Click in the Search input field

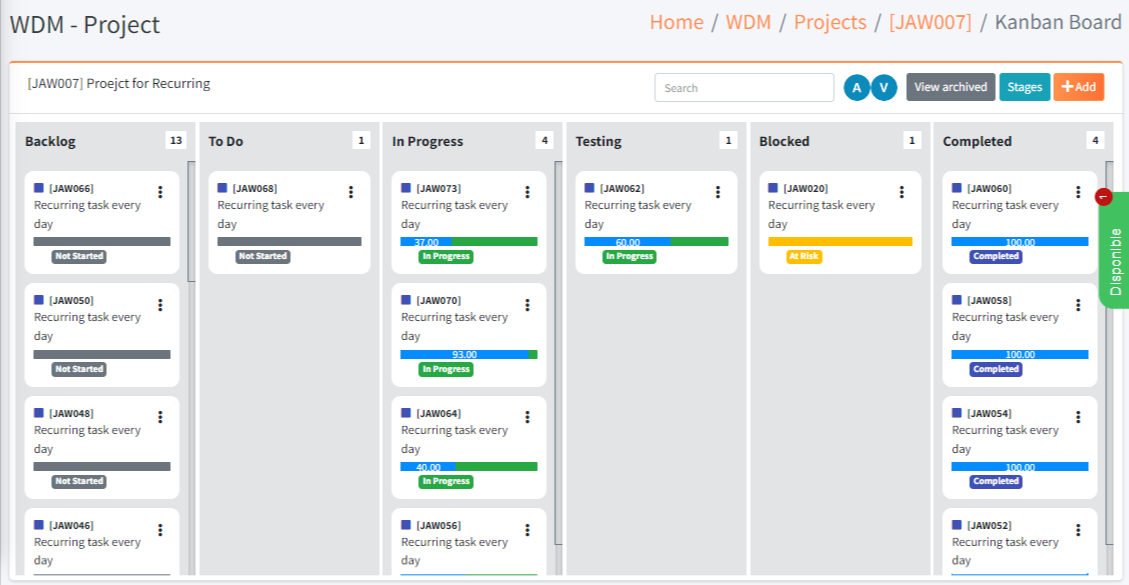coord(744,88)
